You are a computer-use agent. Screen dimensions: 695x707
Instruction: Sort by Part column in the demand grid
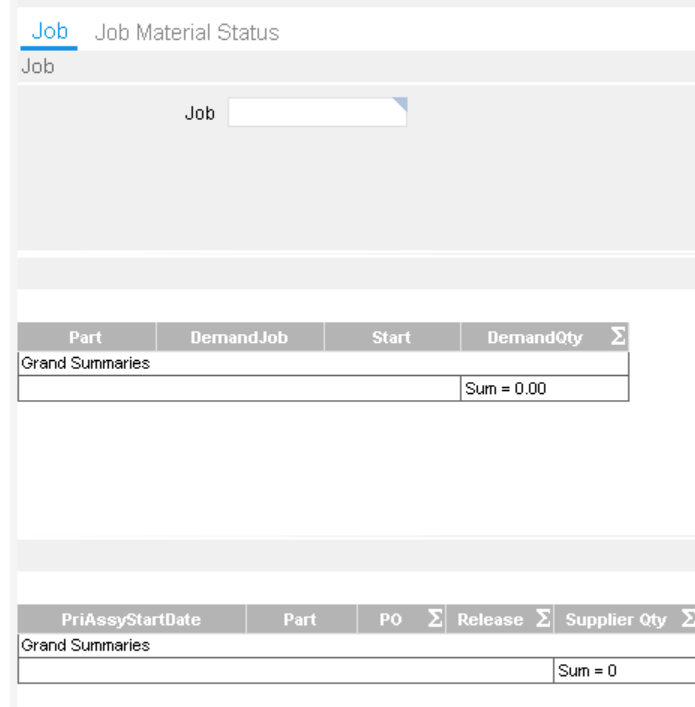click(86, 338)
